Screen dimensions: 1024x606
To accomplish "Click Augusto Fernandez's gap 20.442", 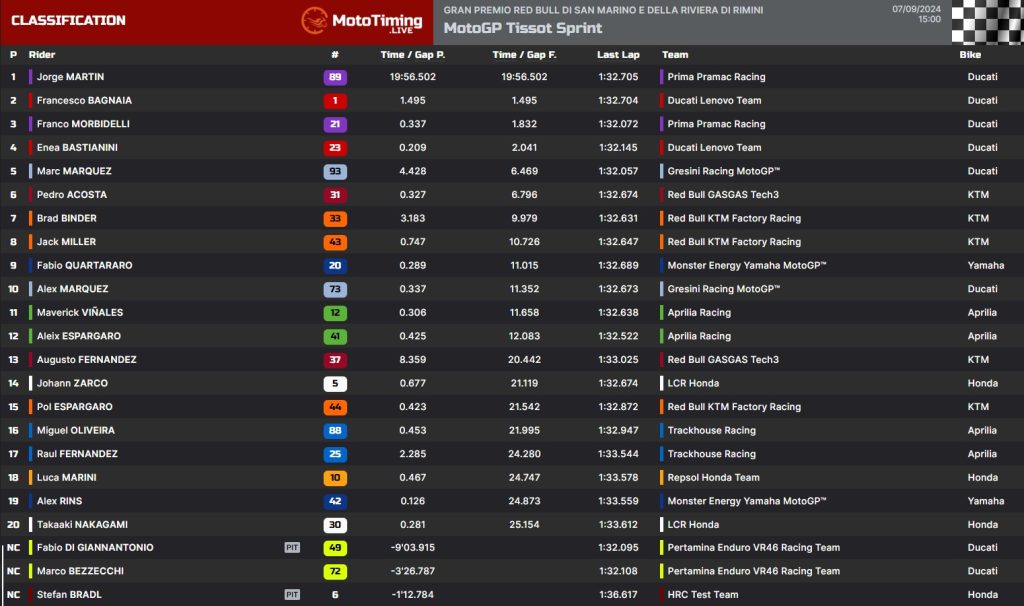I will 524,360.
